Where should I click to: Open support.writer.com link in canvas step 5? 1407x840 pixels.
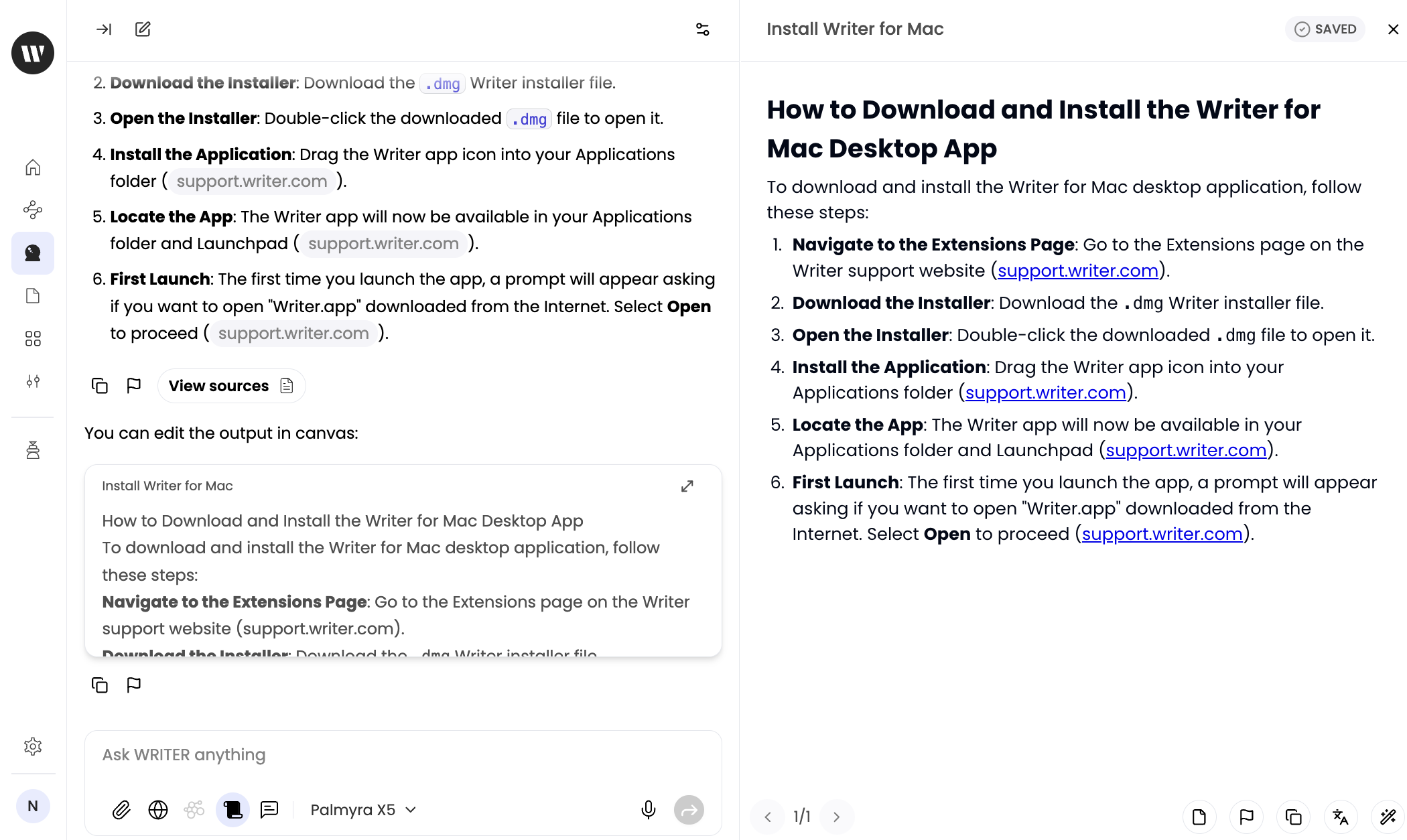coord(1186,450)
